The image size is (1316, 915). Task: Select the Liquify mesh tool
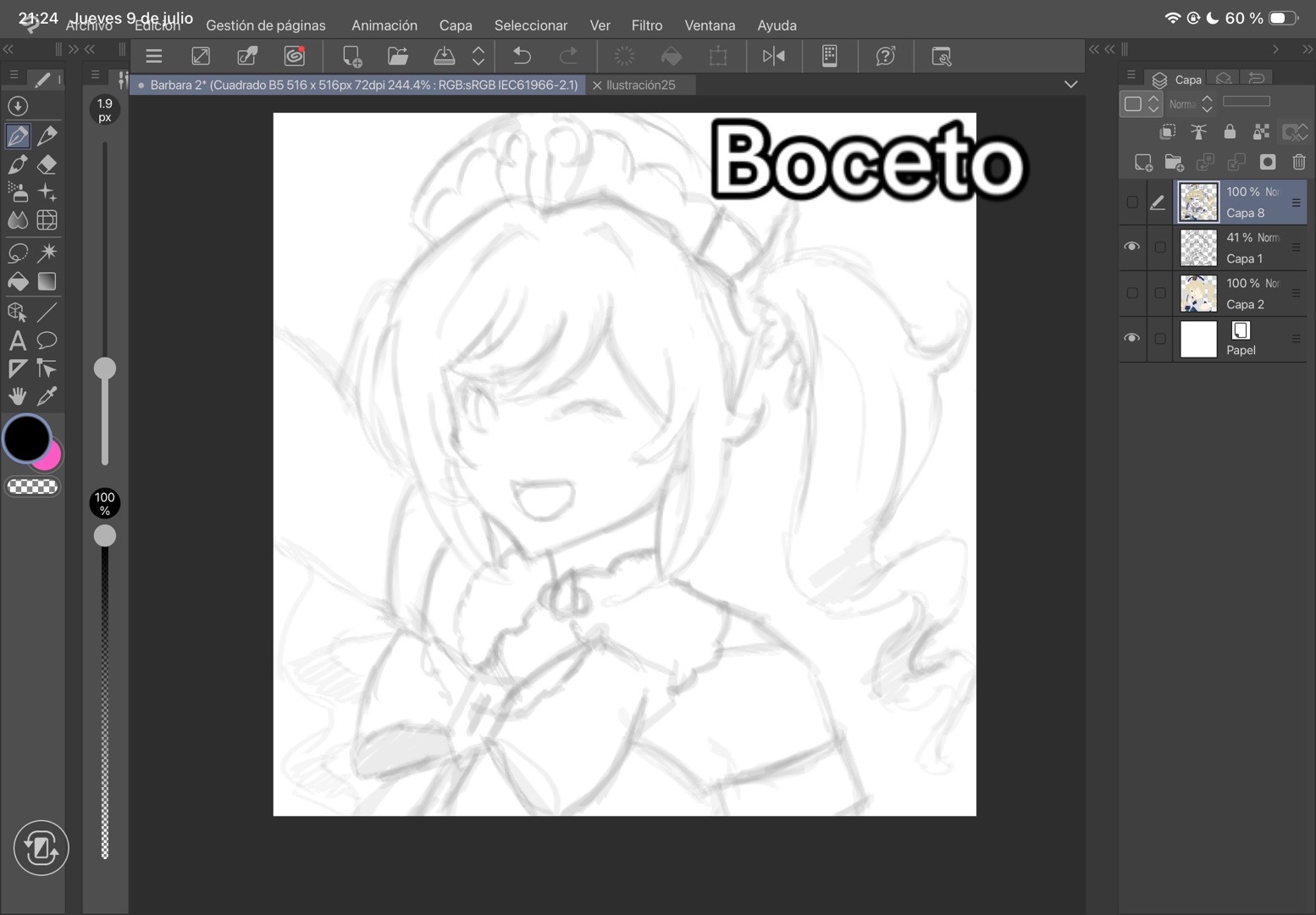point(47,220)
